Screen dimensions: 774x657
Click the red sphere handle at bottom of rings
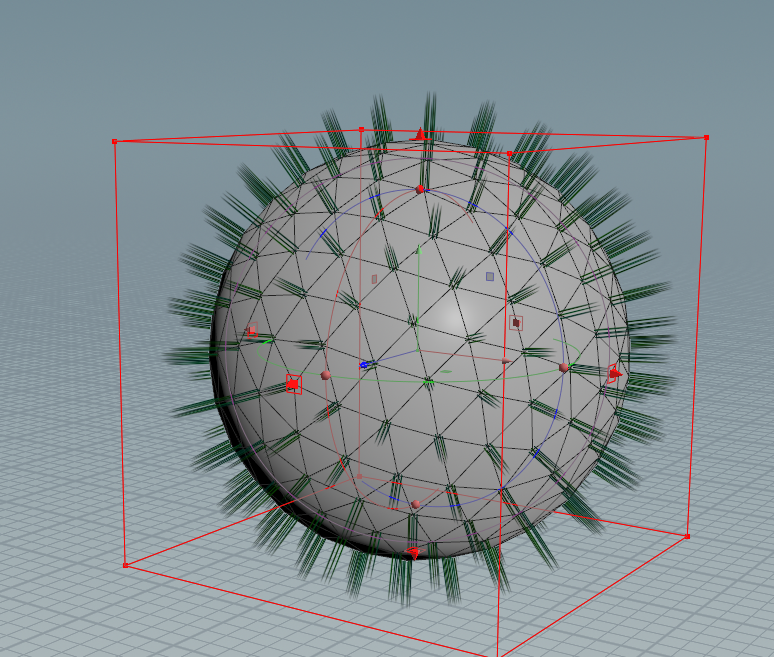pos(416,504)
